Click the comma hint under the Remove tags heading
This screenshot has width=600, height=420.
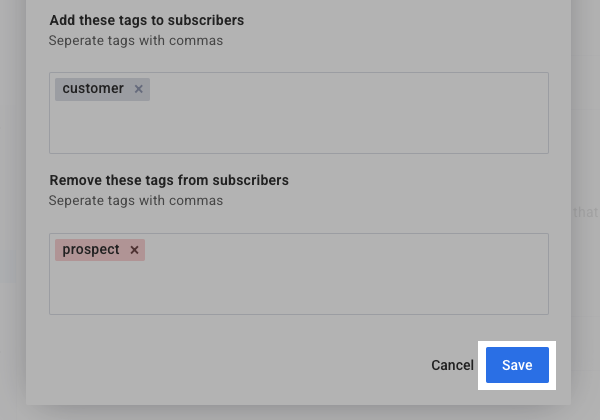pos(135,201)
